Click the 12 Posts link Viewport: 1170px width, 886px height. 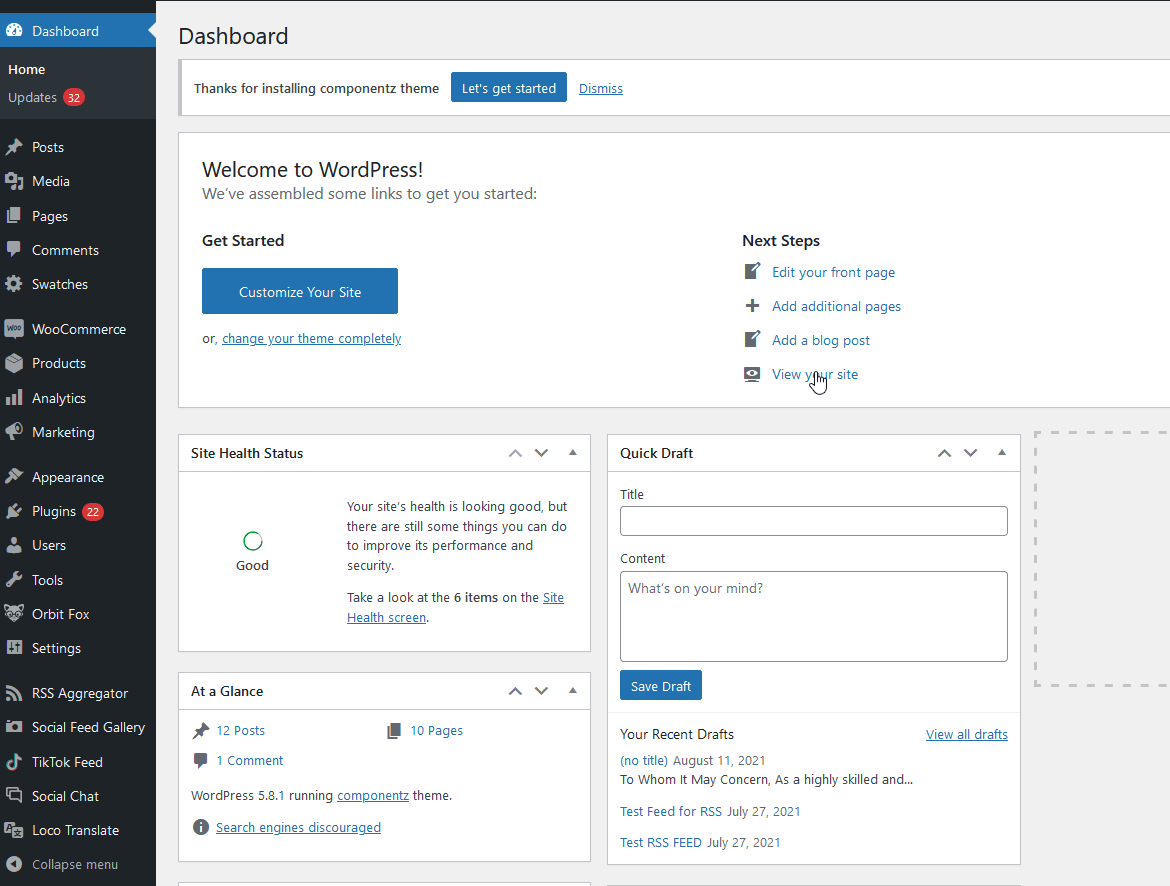[240, 731]
